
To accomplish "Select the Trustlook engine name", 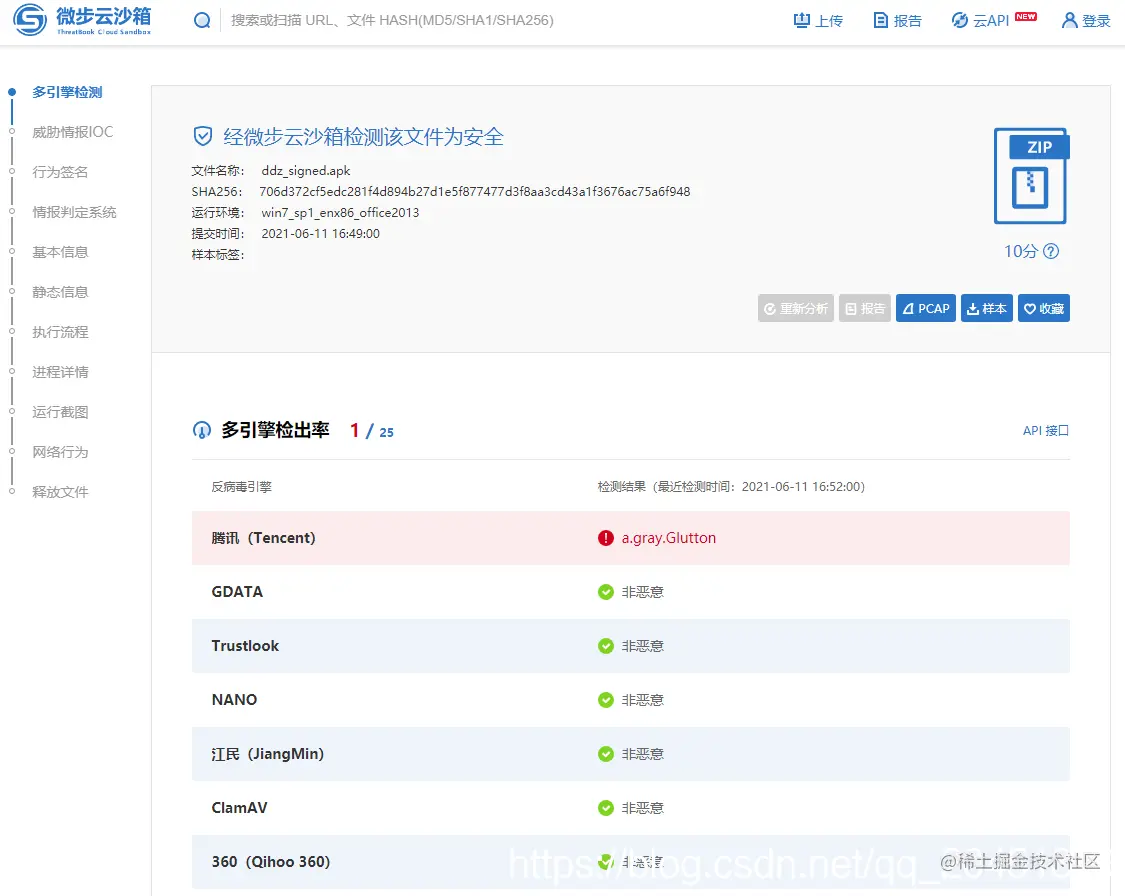I will pos(245,646).
